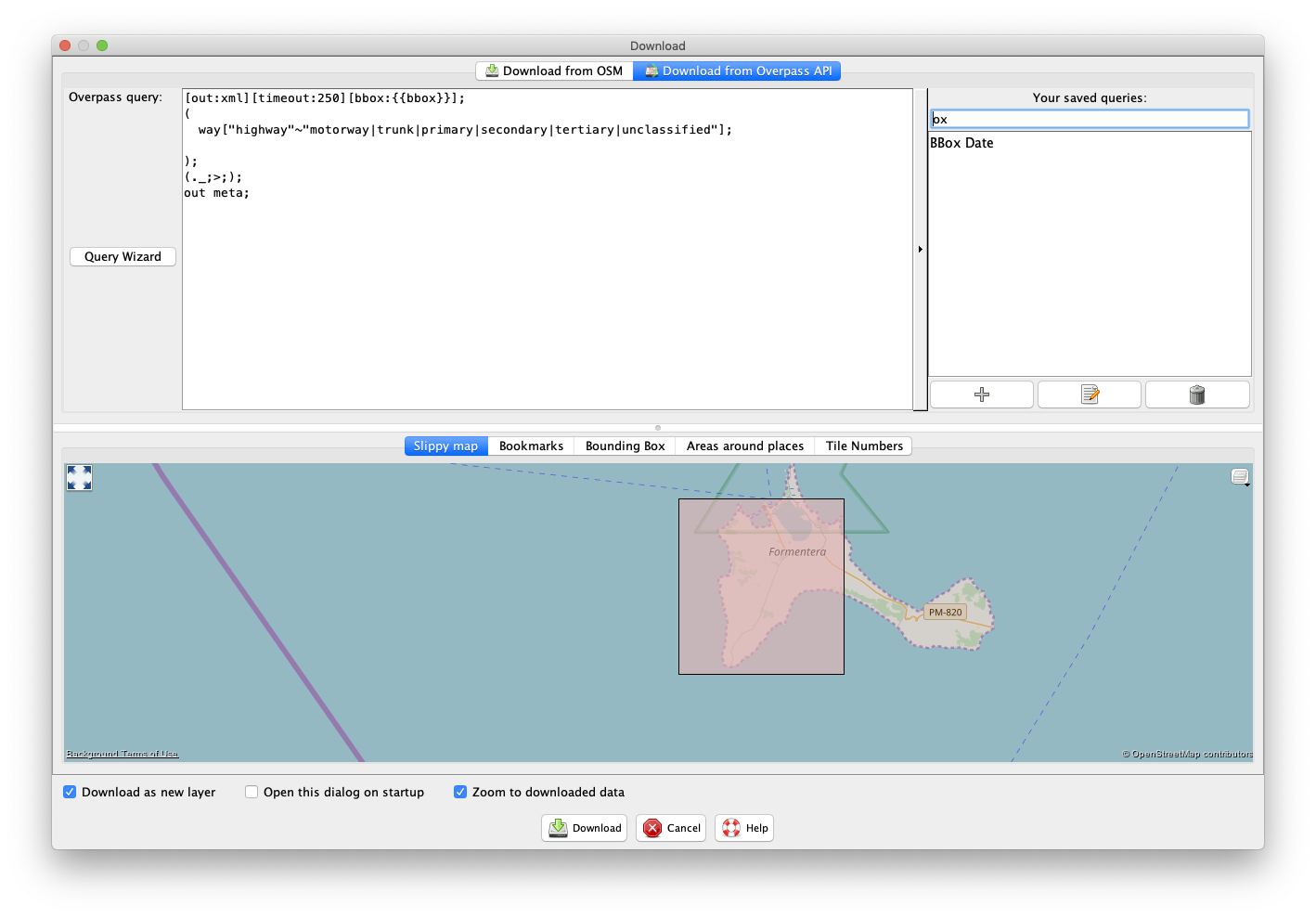Cancel the download dialog
1316x918 pixels.
click(671, 828)
